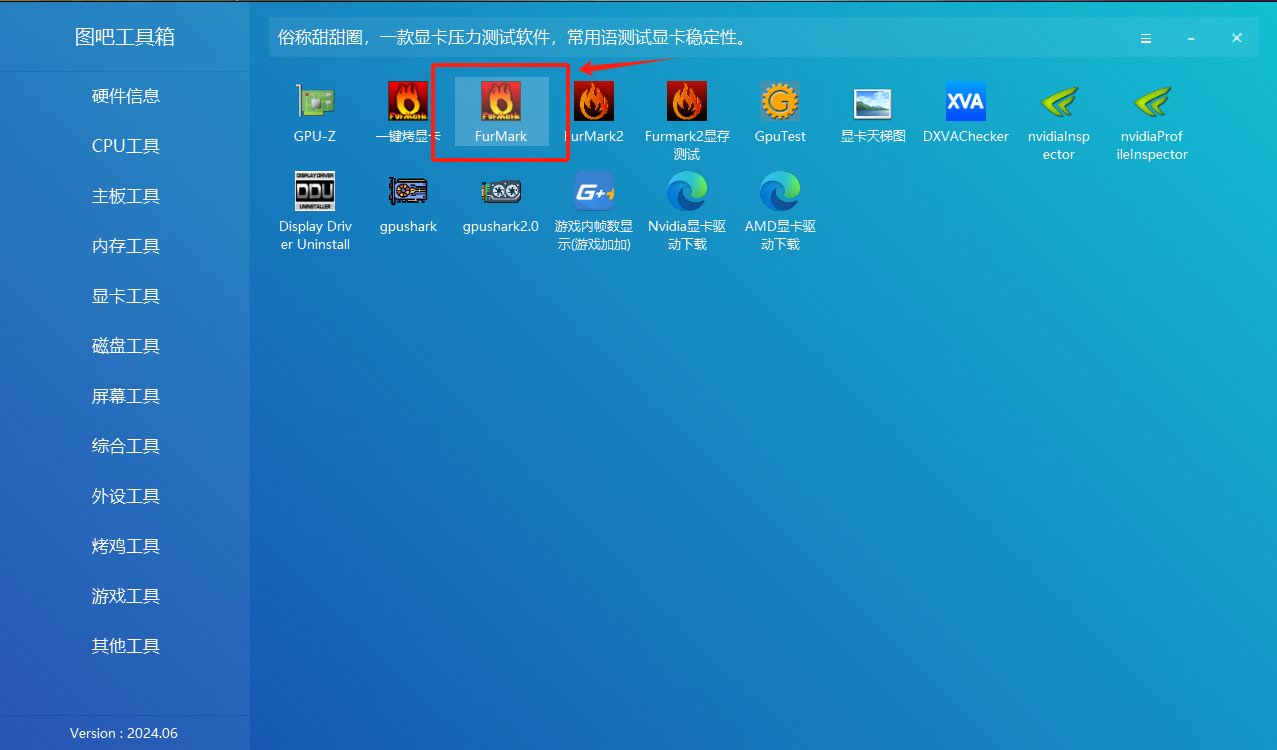Switch to the 硬件信息 category
Screen dimensions: 1277x750
point(126,96)
